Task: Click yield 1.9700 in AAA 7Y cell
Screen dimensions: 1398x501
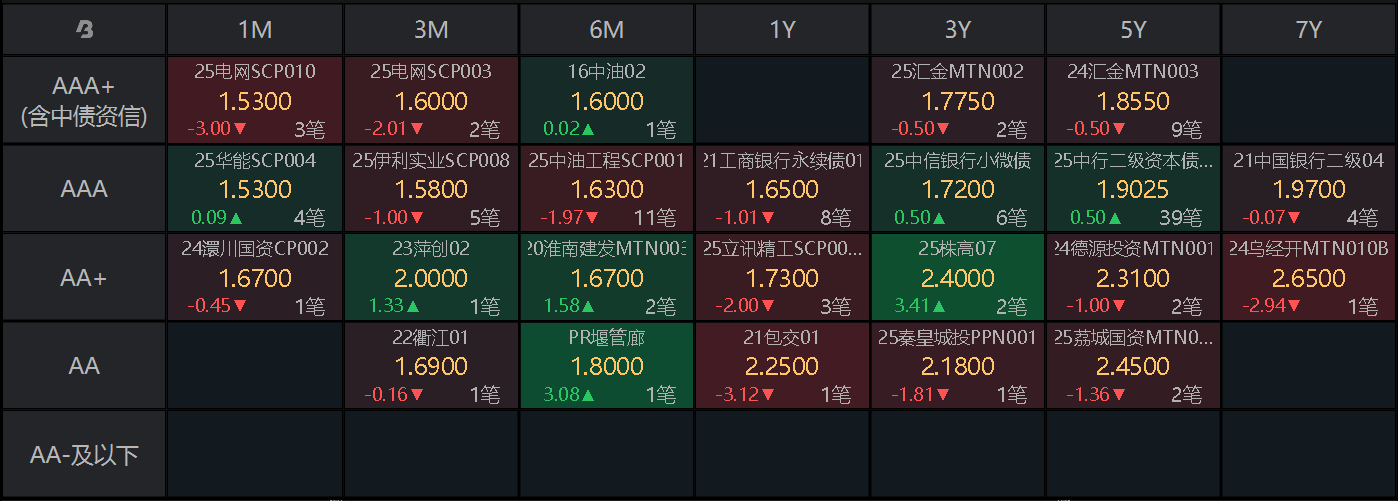Action: click(1309, 189)
